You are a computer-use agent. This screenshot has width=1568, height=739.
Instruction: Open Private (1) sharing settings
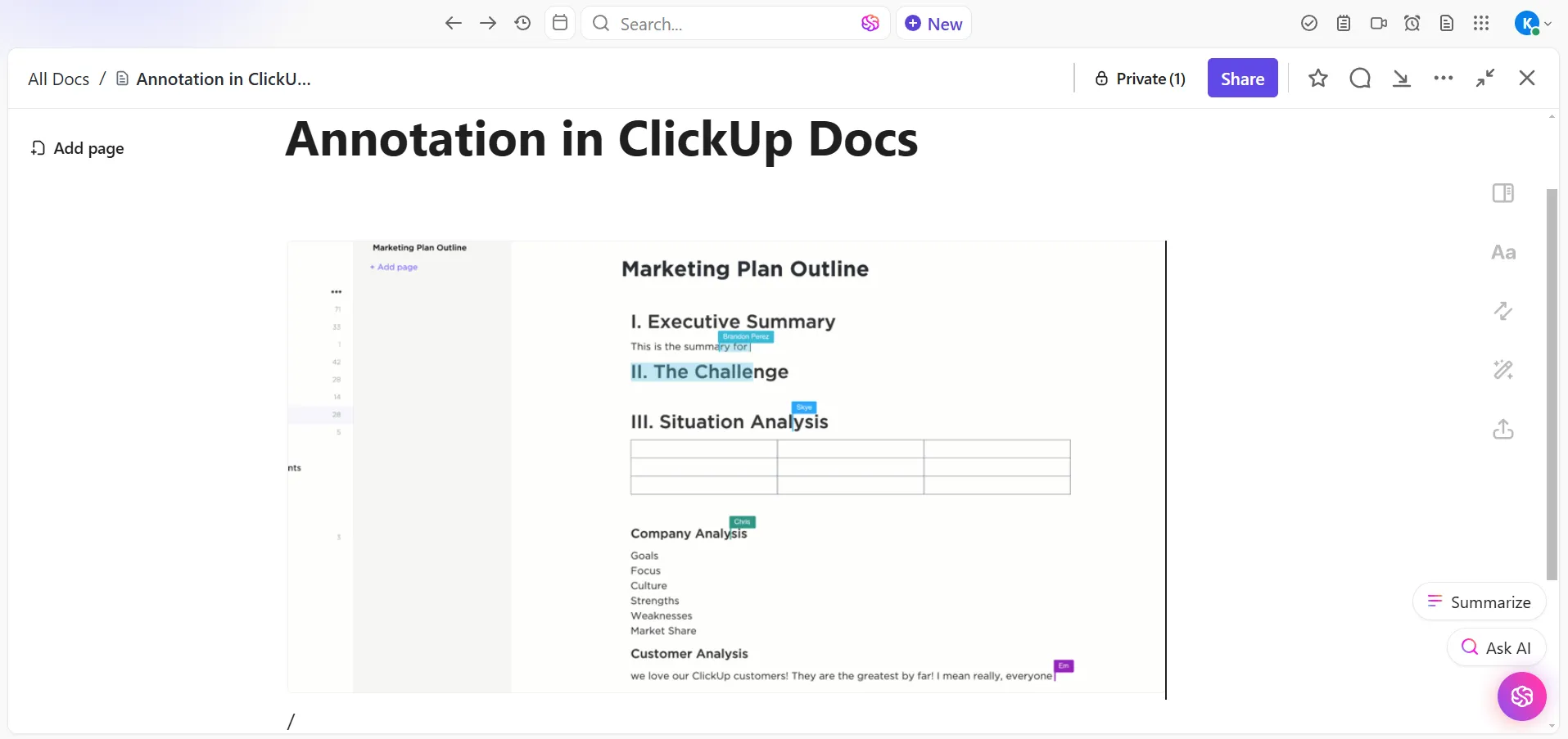click(1141, 79)
